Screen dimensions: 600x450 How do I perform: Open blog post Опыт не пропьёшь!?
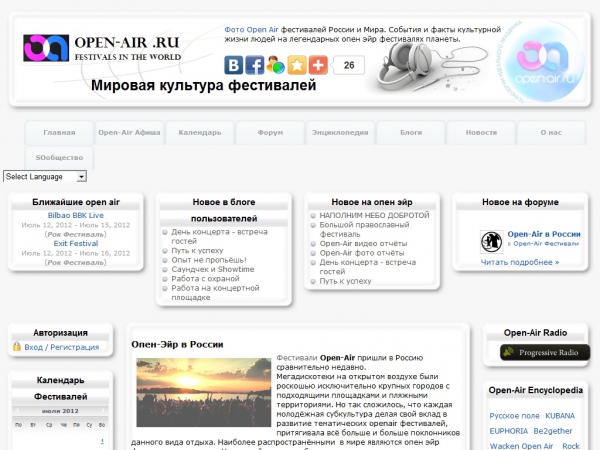[x=209, y=260]
